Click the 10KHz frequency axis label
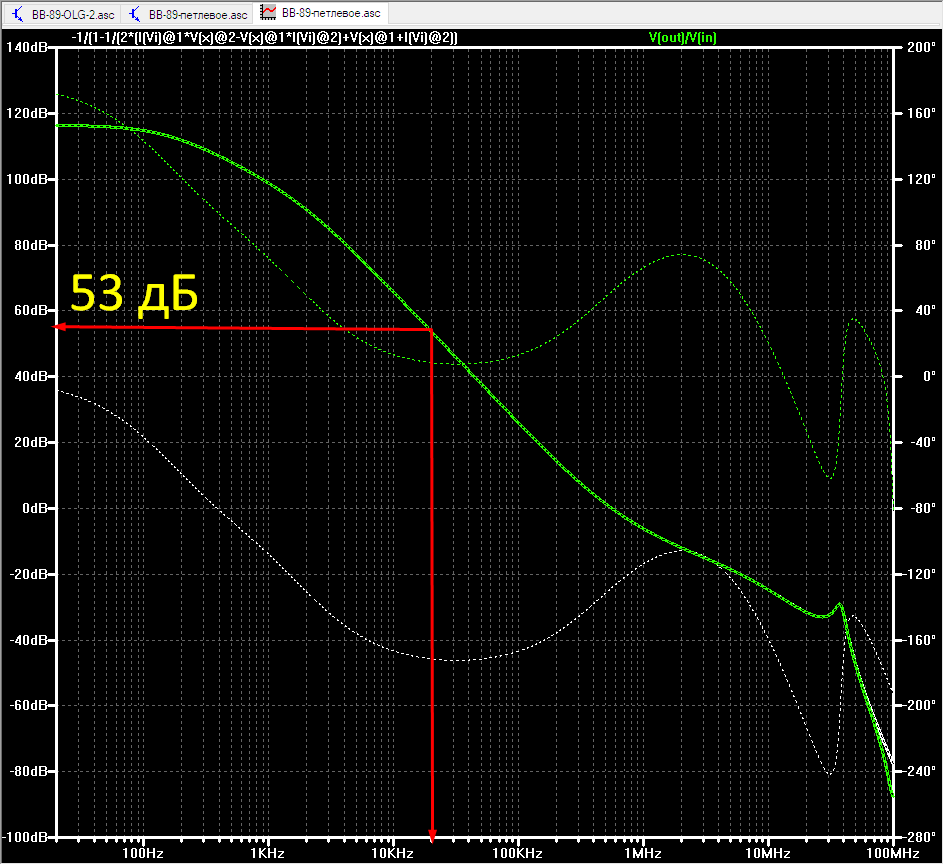The height and width of the screenshot is (865, 943). pyautogui.click(x=392, y=853)
